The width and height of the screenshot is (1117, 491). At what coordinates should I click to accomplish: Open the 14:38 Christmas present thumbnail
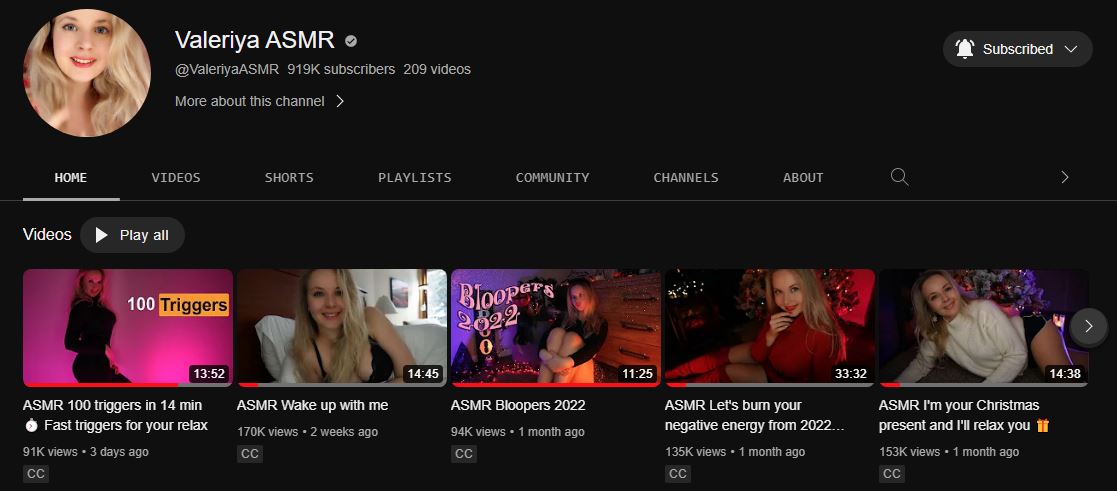click(984, 328)
